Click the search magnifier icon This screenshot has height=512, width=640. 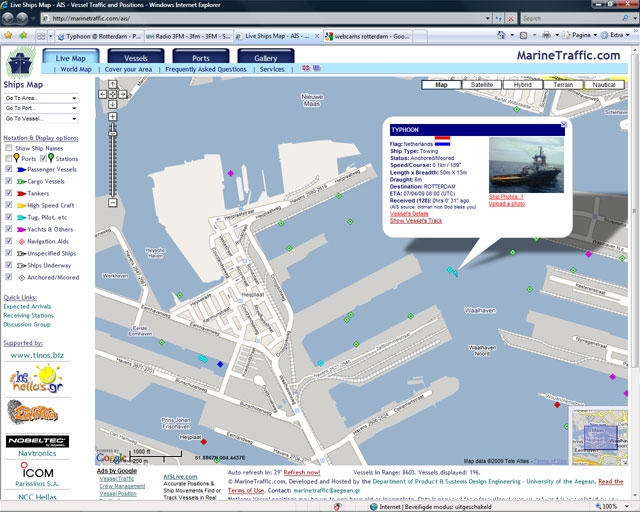pos(624,18)
